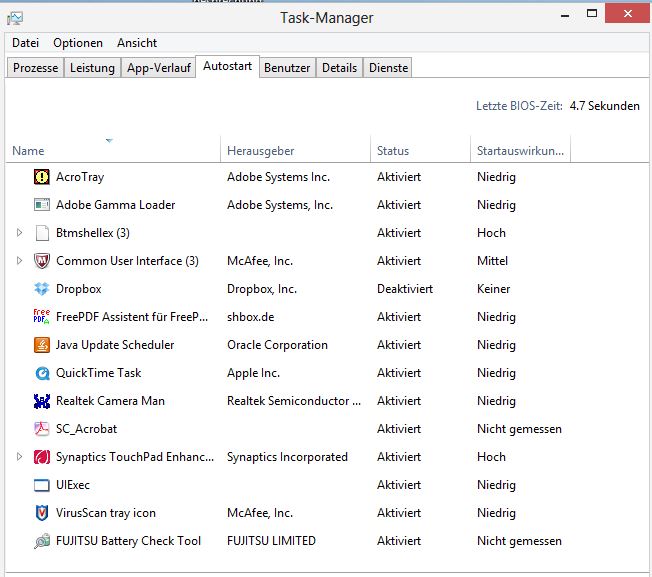Click the Realtek Semiconductor publisher cell

click(294, 401)
